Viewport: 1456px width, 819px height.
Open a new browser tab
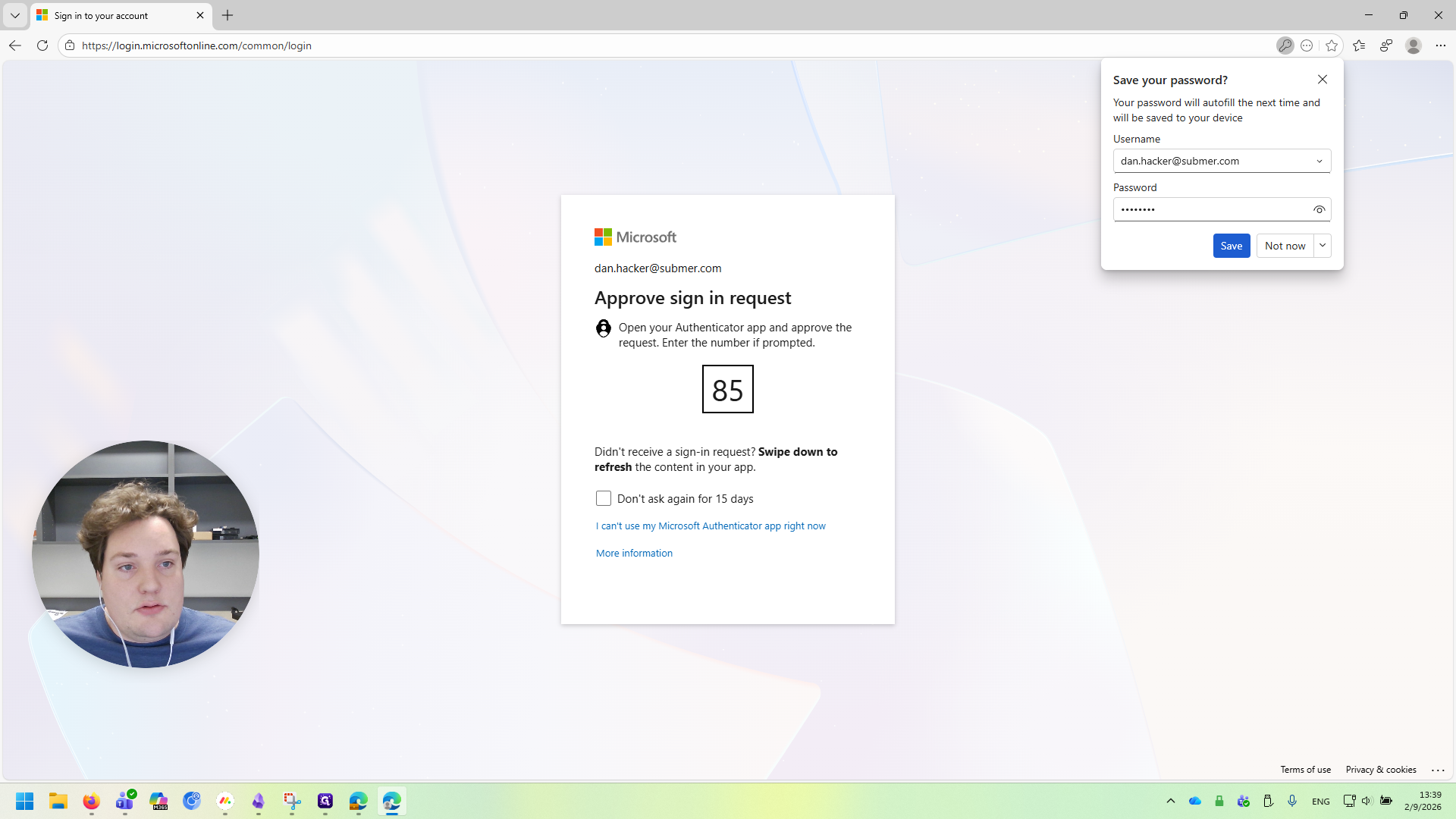(x=227, y=15)
